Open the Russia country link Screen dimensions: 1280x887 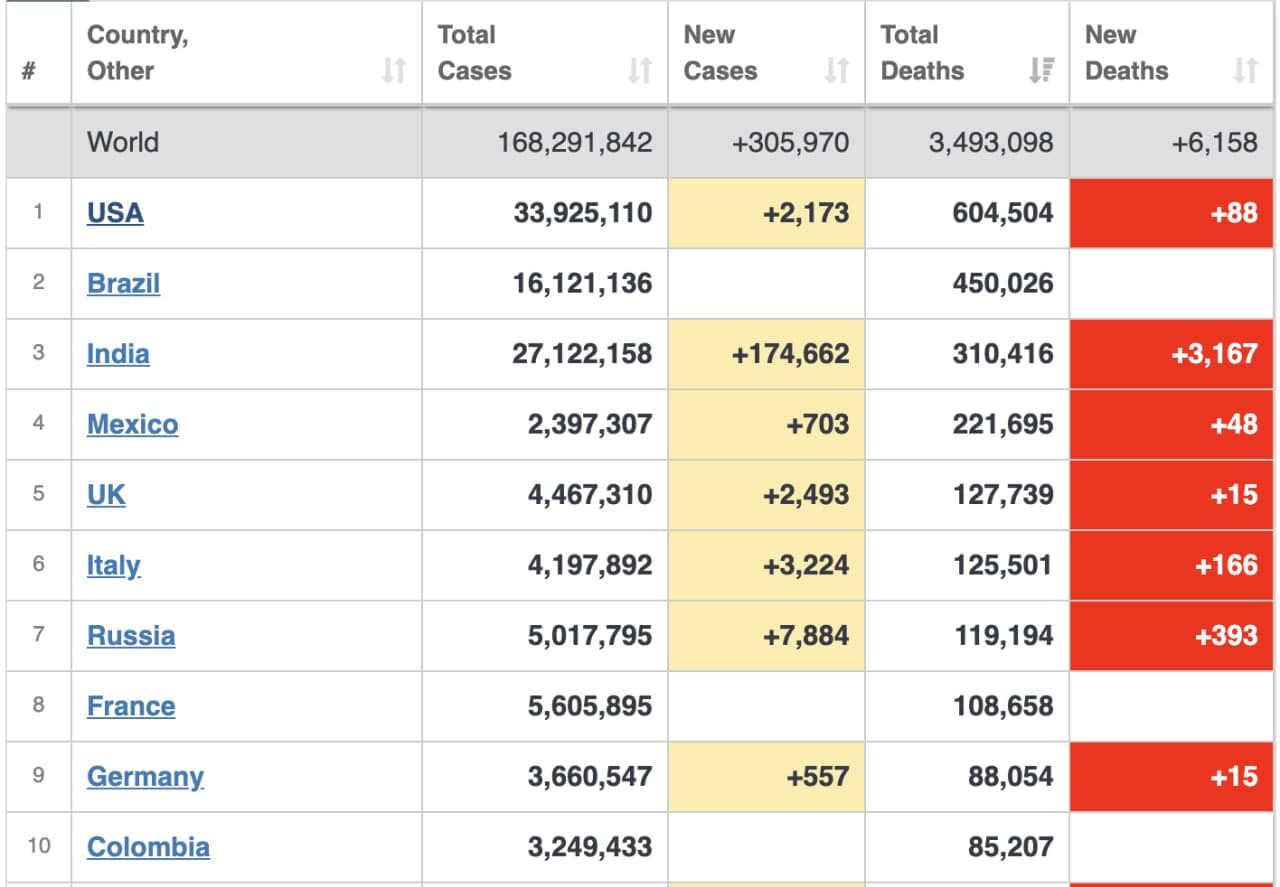tap(131, 636)
